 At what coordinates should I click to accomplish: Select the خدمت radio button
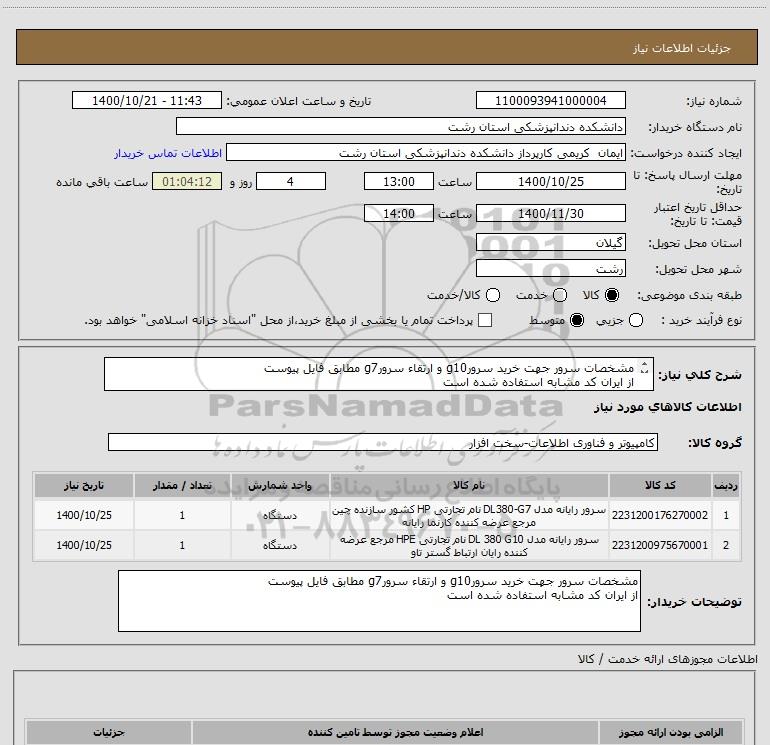[x=560, y=295]
